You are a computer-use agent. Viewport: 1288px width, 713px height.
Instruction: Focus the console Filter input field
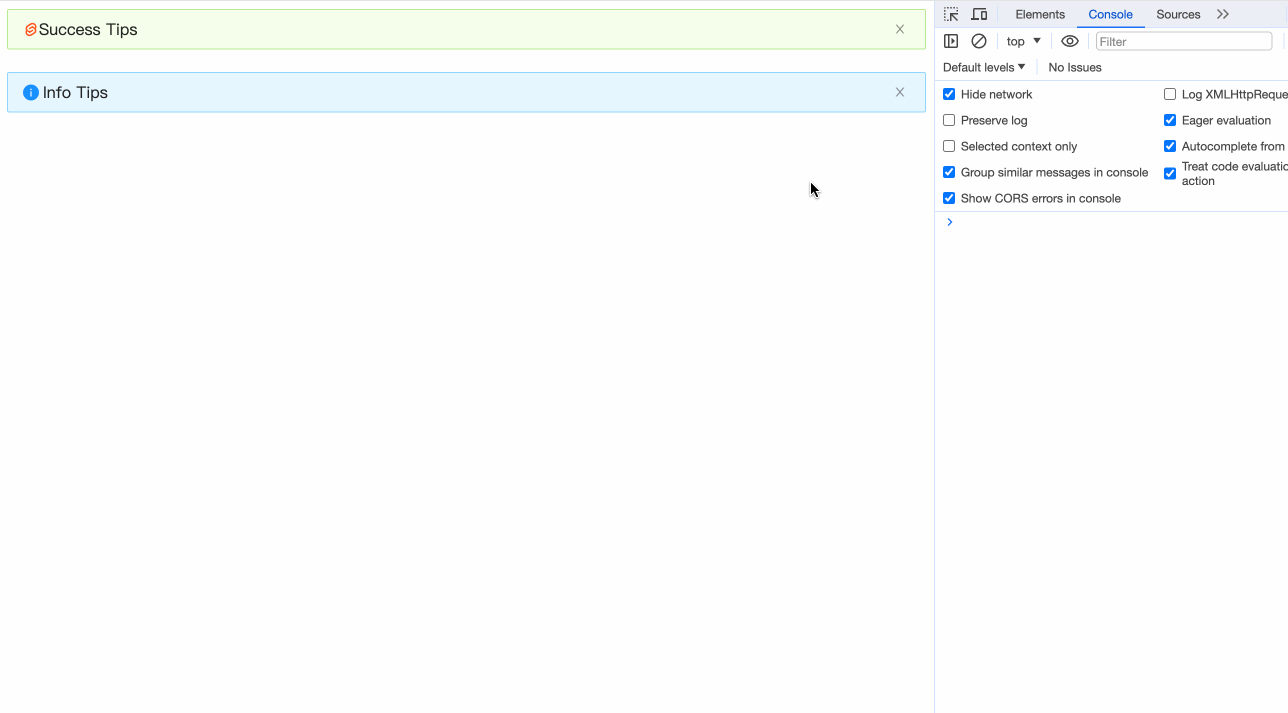tap(1184, 41)
